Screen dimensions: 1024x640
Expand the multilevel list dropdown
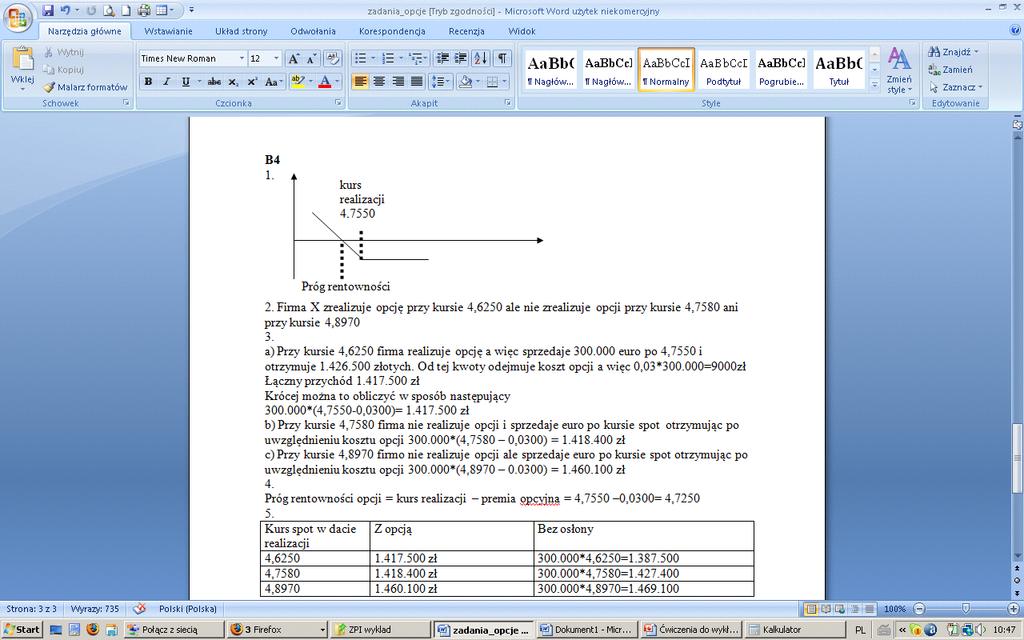(x=426, y=59)
